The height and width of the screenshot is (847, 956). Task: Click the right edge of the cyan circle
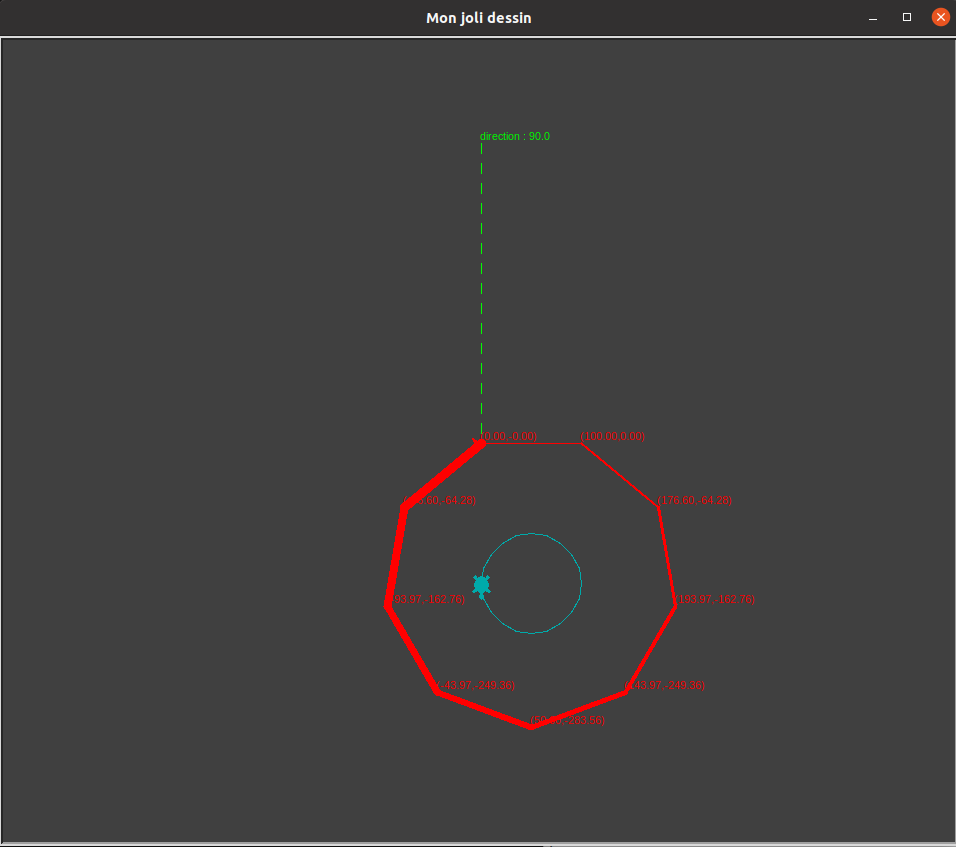click(x=581, y=583)
